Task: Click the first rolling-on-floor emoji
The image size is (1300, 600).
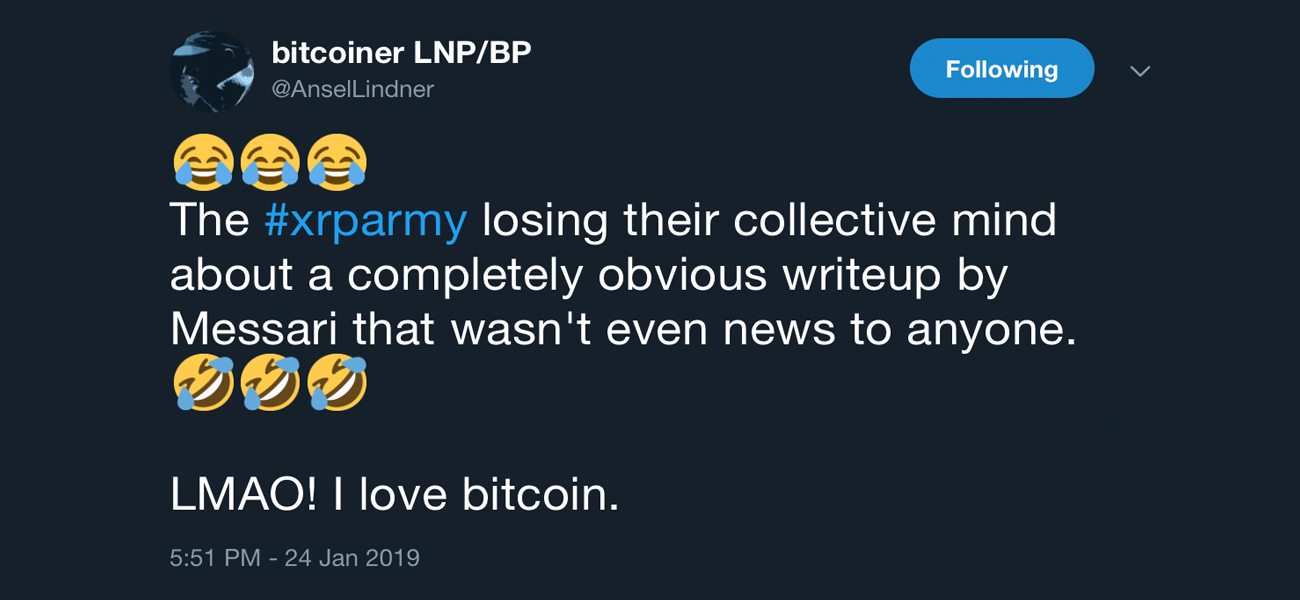Action: point(203,382)
